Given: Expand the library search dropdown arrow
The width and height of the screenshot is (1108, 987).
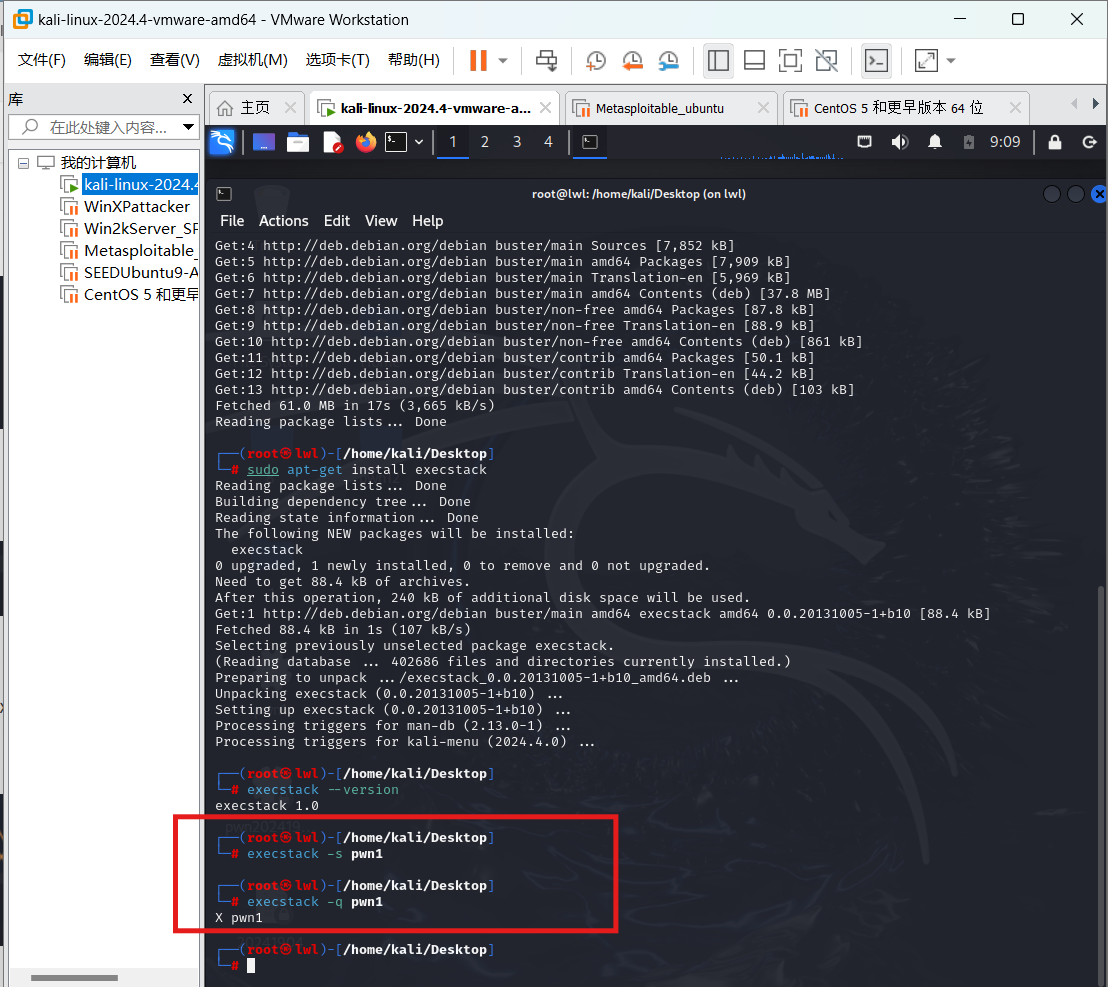Looking at the screenshot, I should click(x=189, y=127).
